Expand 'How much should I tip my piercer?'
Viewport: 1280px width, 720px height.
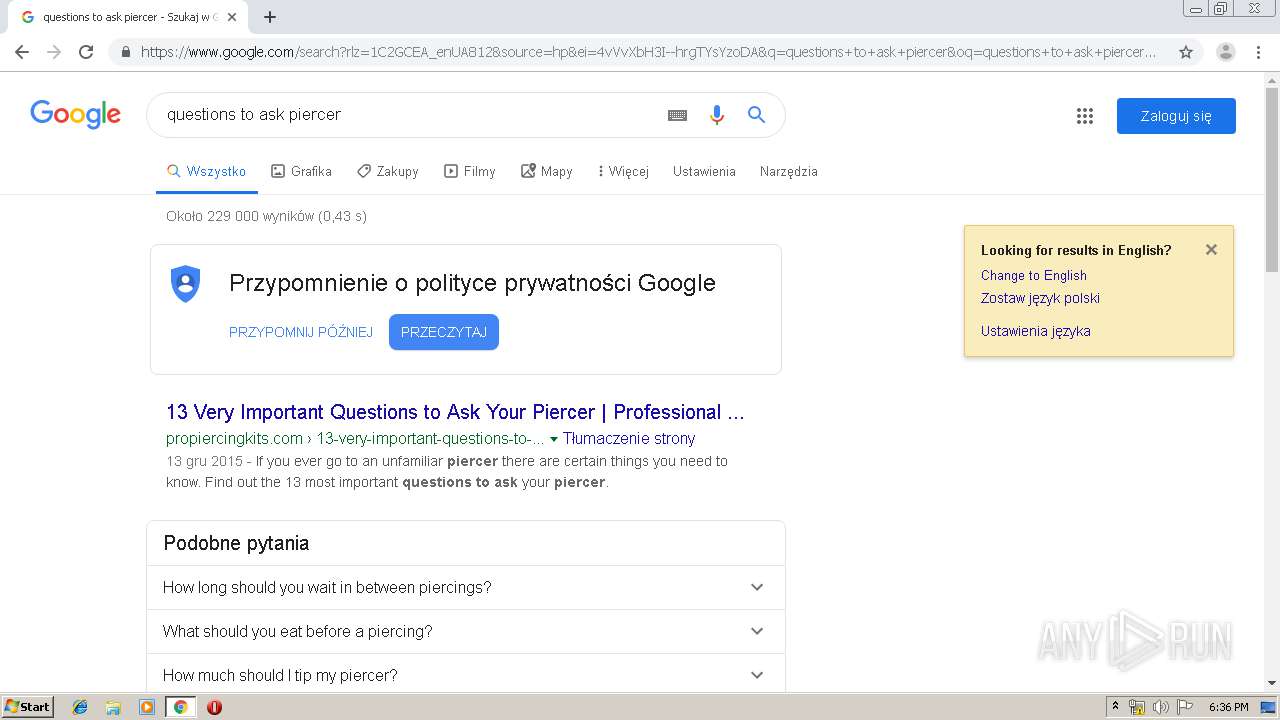tap(466, 675)
